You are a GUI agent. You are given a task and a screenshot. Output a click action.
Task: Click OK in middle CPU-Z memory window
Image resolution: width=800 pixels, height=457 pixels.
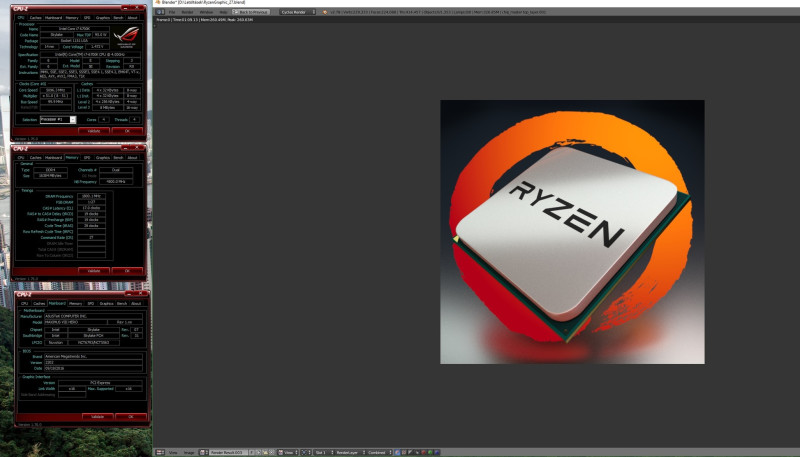128,271
